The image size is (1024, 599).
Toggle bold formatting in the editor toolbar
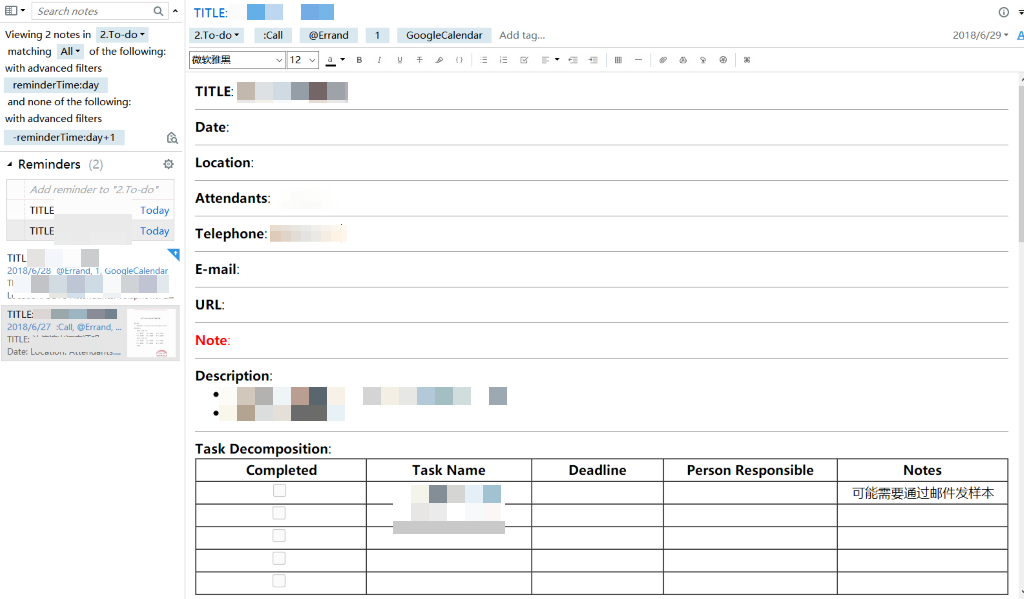[359, 60]
